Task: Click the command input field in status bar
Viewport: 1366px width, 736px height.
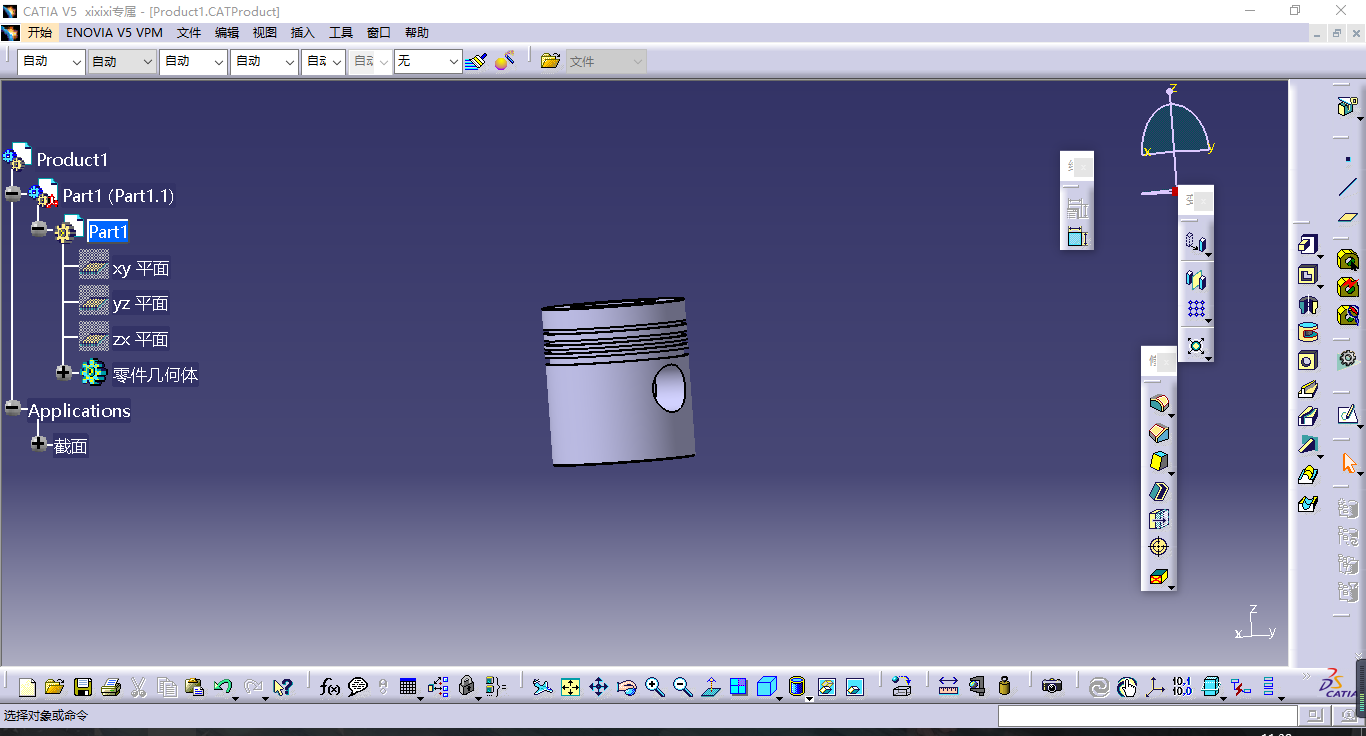Action: pos(1147,716)
